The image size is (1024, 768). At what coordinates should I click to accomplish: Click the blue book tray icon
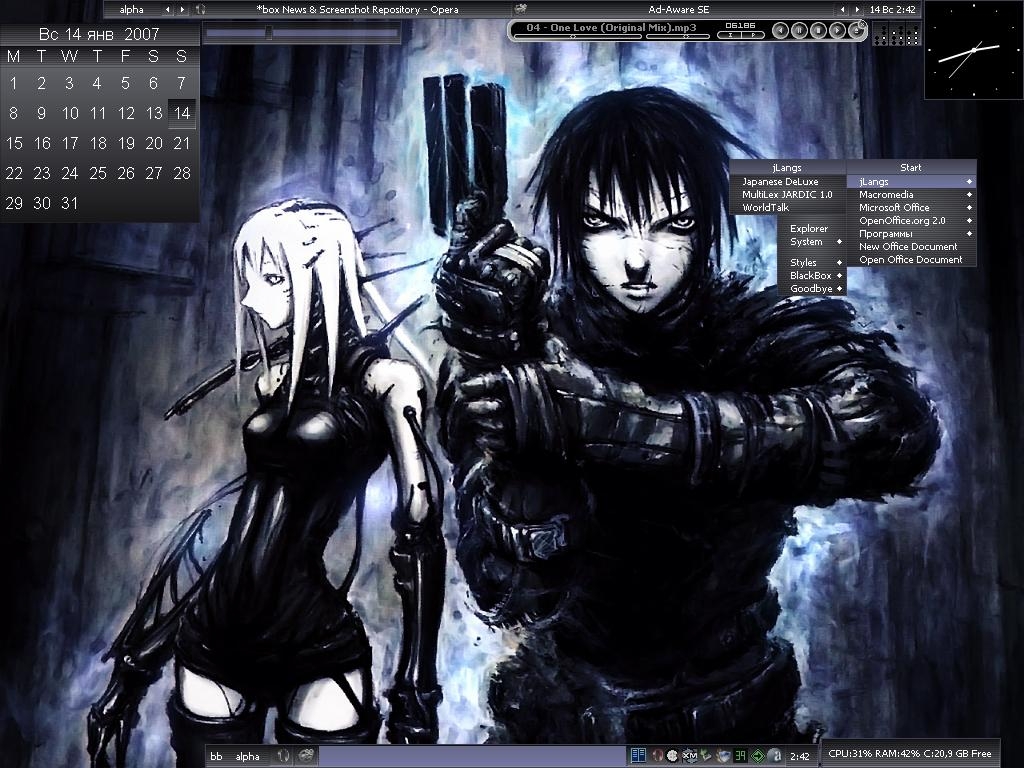(638, 756)
